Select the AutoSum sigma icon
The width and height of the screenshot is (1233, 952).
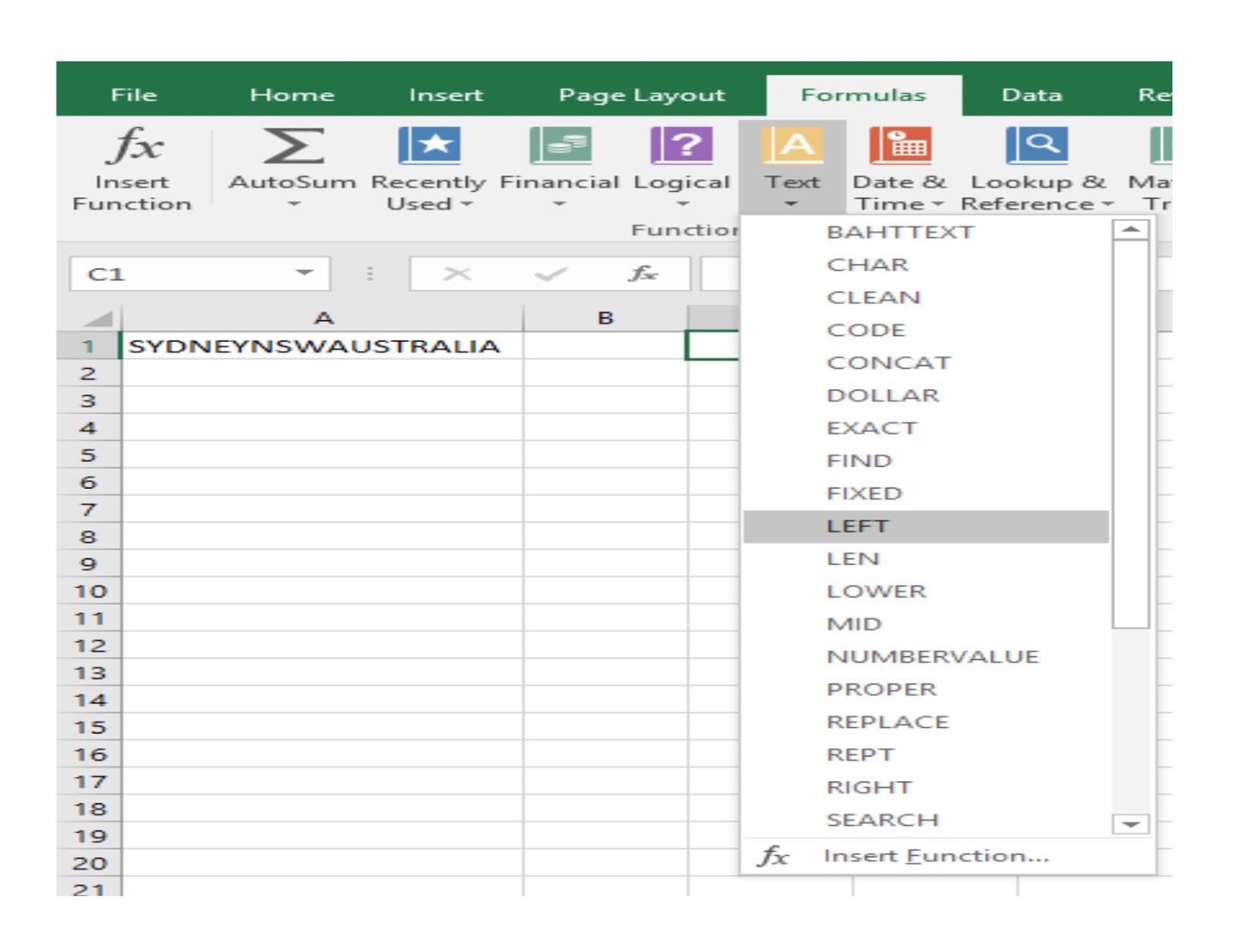click(x=293, y=146)
